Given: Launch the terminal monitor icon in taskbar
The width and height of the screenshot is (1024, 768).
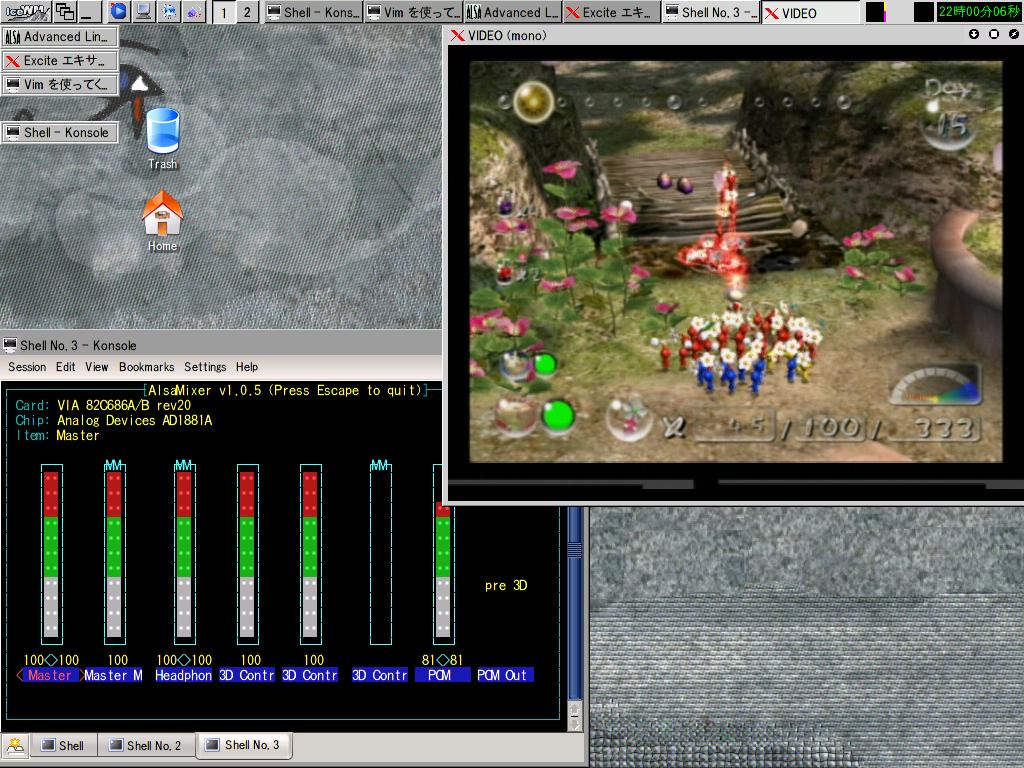Looking at the screenshot, I should pos(143,12).
